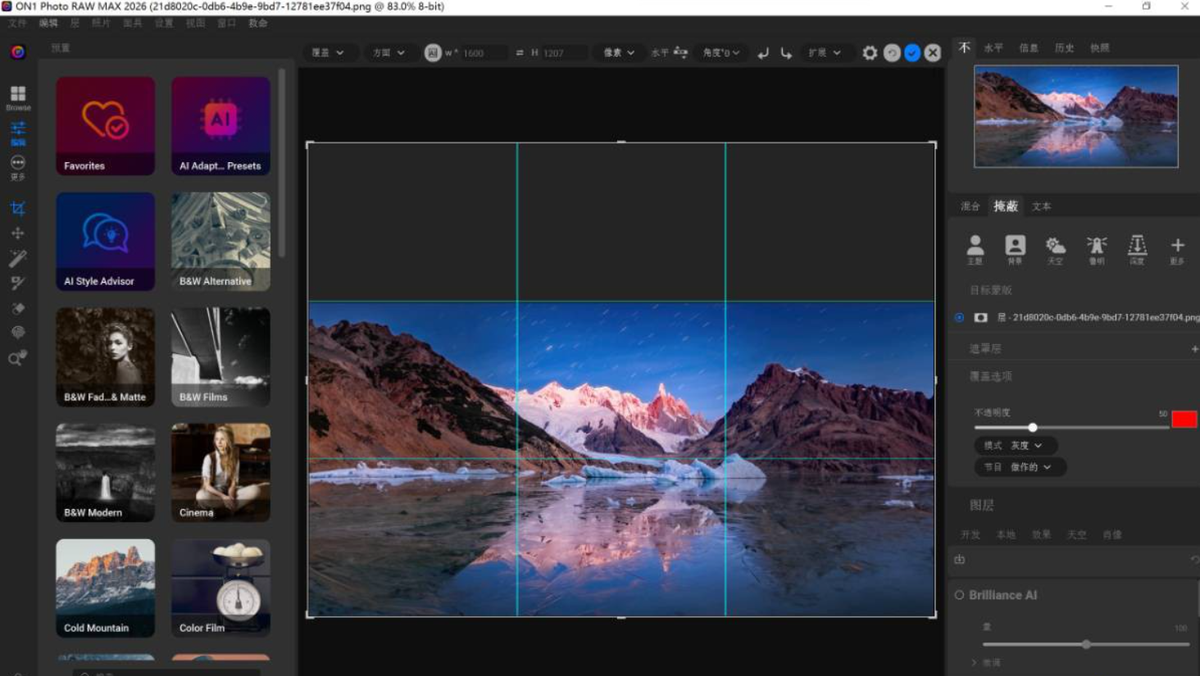Click the Sky mask icon
The width and height of the screenshot is (1200, 676).
[1055, 246]
